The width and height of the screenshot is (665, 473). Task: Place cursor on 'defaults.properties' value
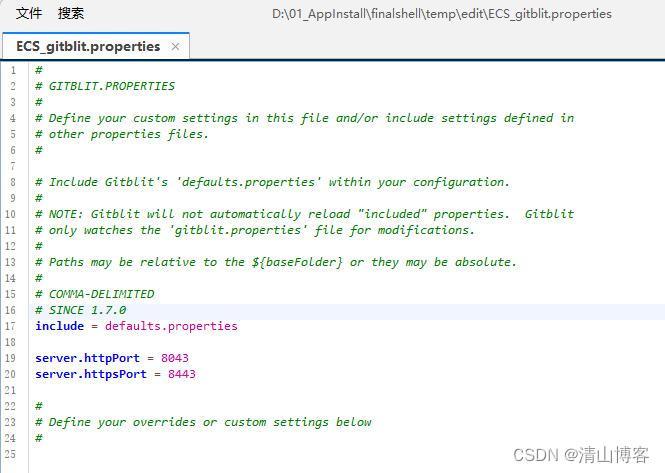171,326
